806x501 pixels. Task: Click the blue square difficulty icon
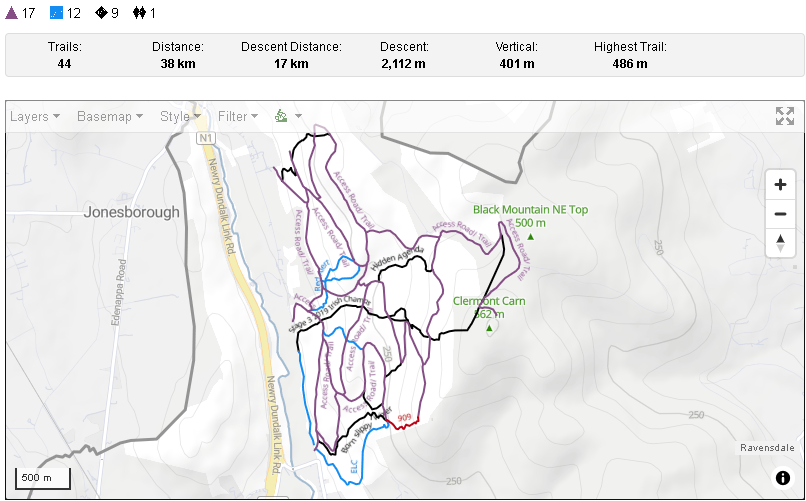point(57,14)
